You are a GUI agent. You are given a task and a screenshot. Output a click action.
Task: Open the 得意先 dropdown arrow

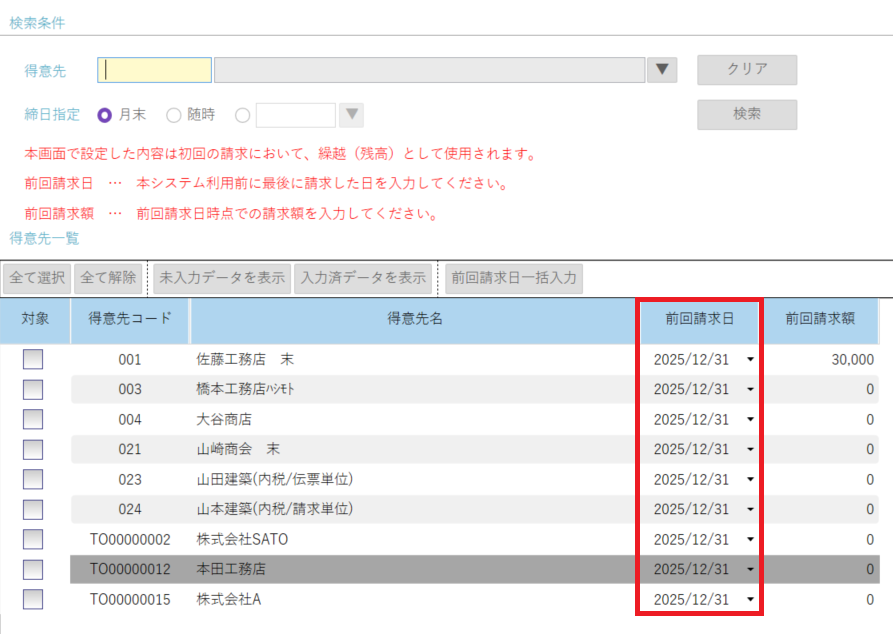pyautogui.click(x=661, y=70)
